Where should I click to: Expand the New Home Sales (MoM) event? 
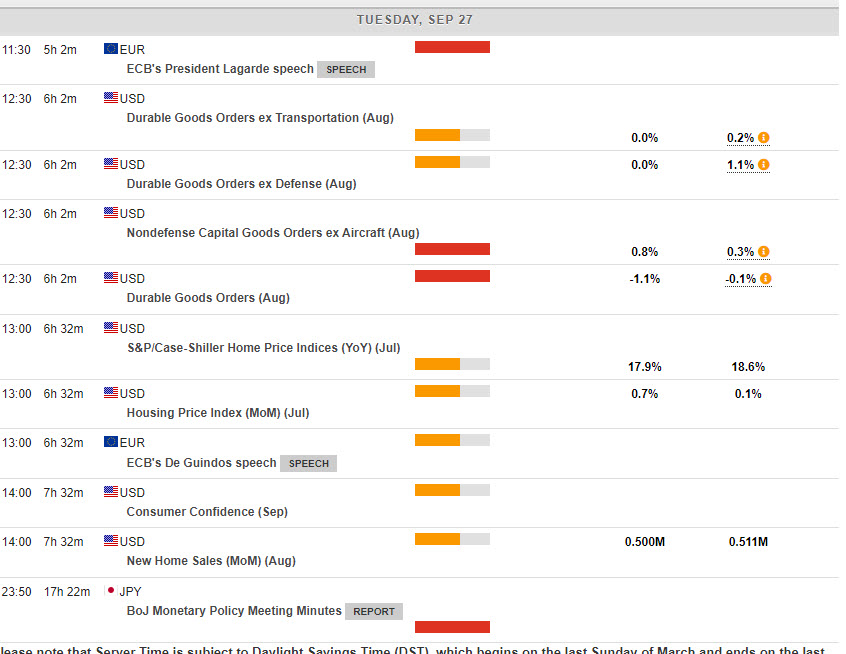tap(210, 561)
